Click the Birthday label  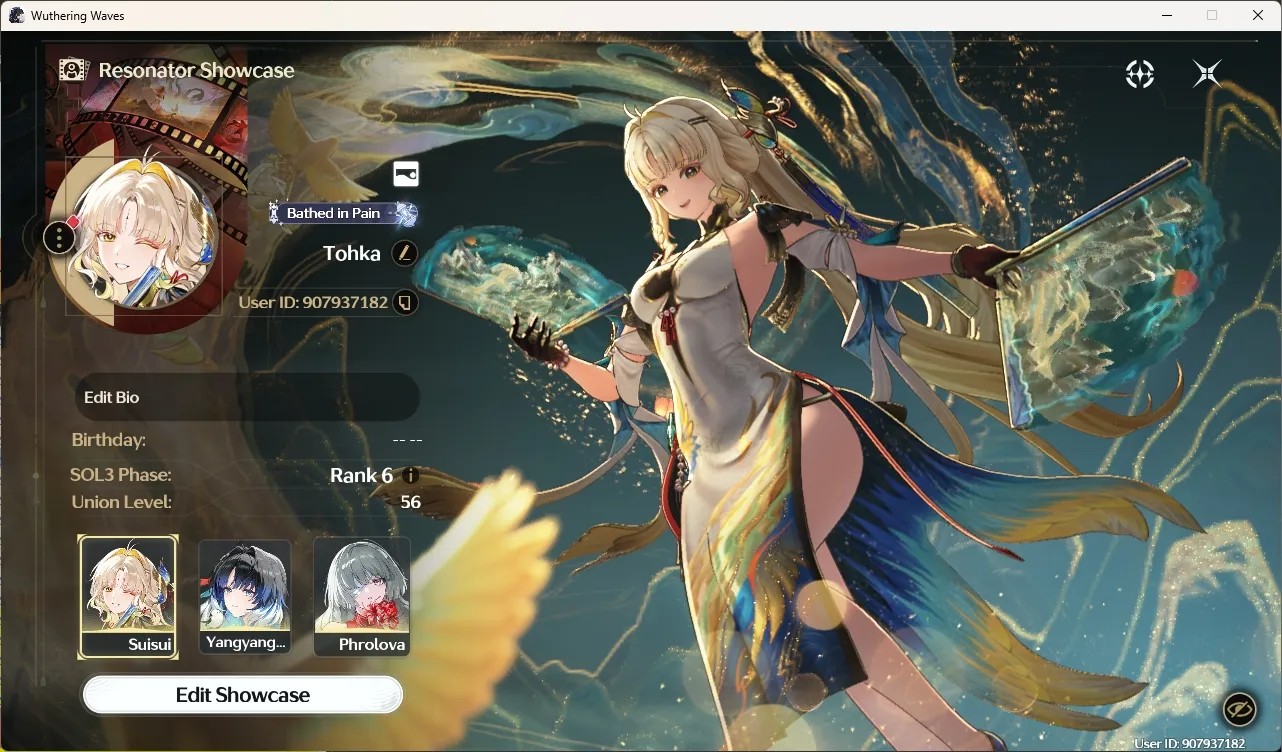(109, 440)
